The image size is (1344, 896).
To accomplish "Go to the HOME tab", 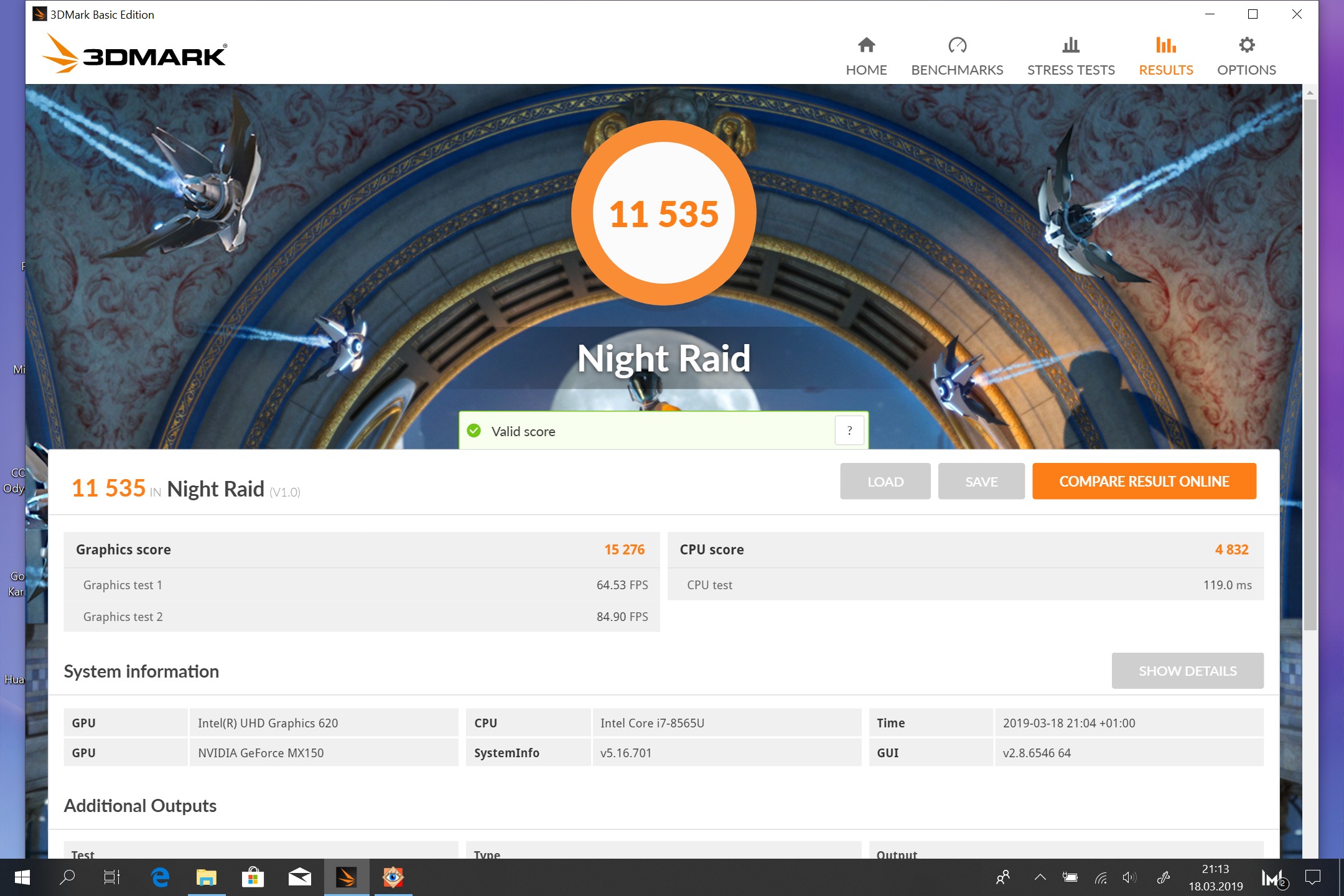I will pyautogui.click(x=866, y=57).
